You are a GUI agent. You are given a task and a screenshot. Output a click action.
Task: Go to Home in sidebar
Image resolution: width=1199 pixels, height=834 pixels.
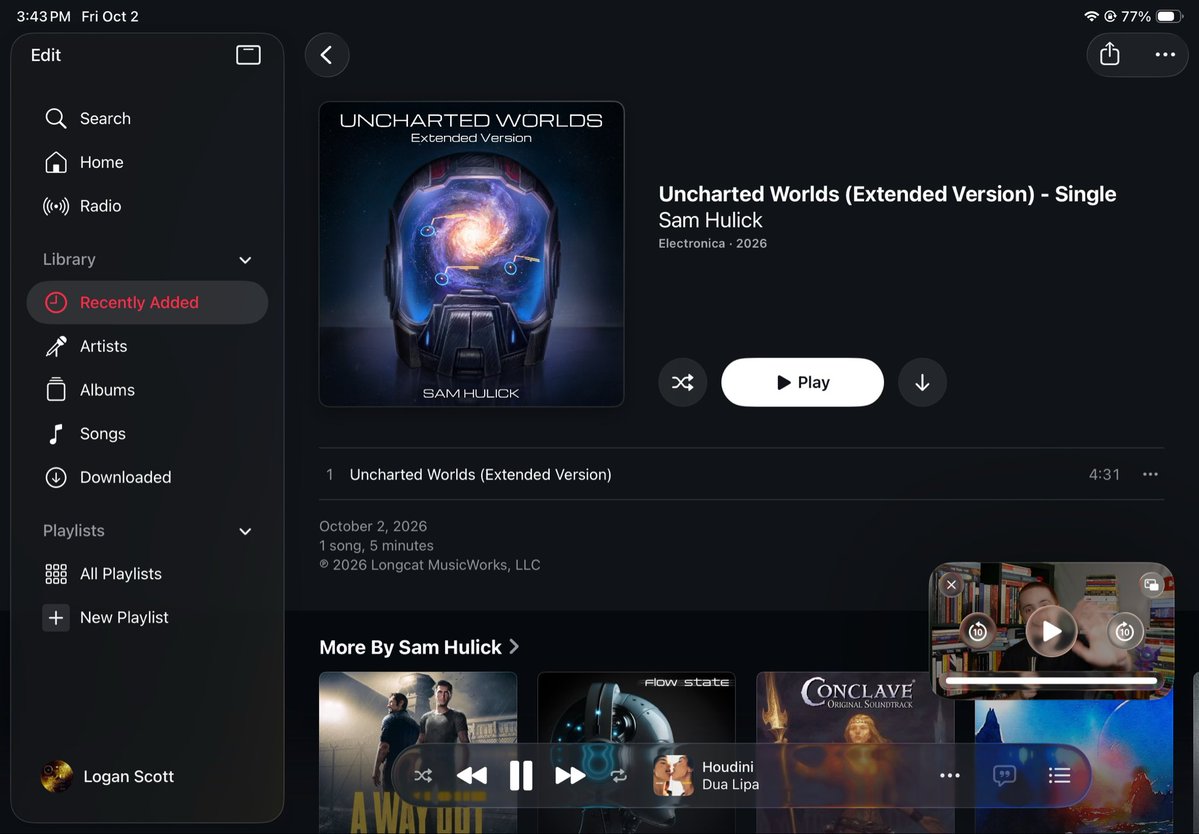[x=147, y=162]
